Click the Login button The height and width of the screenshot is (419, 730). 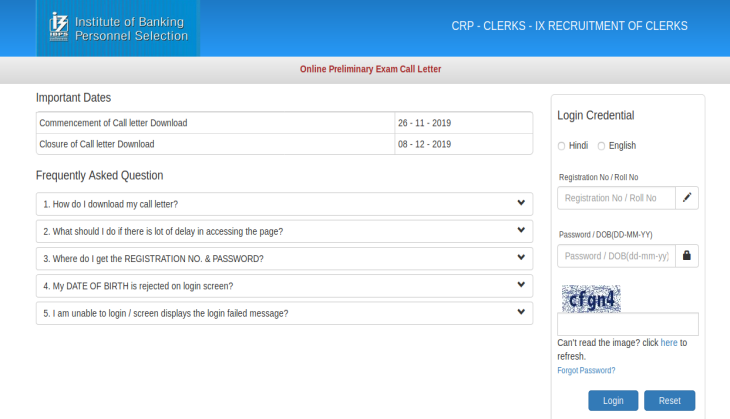pyautogui.click(x=613, y=400)
